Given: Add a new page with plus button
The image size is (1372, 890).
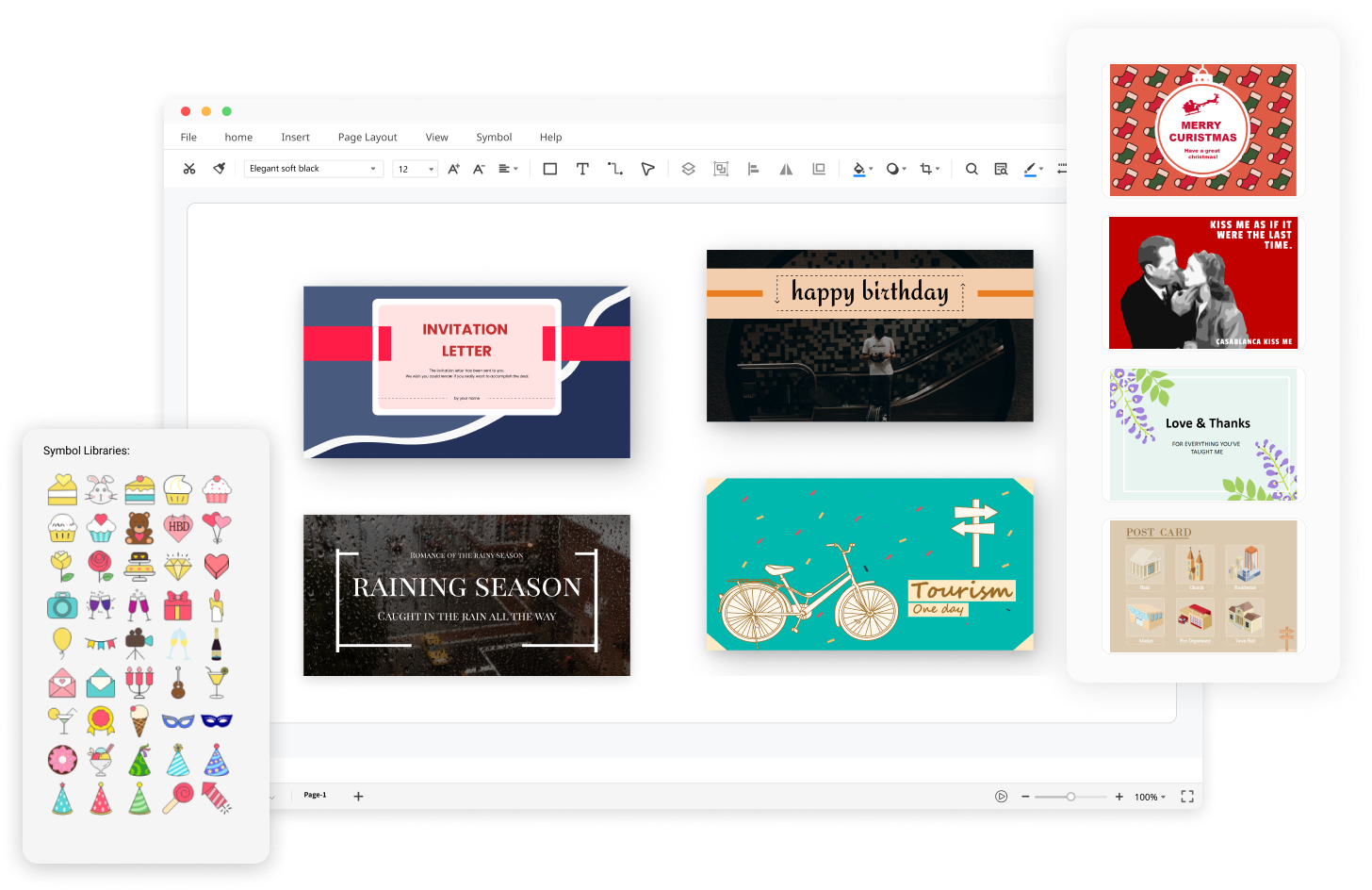Looking at the screenshot, I should coord(358,797).
